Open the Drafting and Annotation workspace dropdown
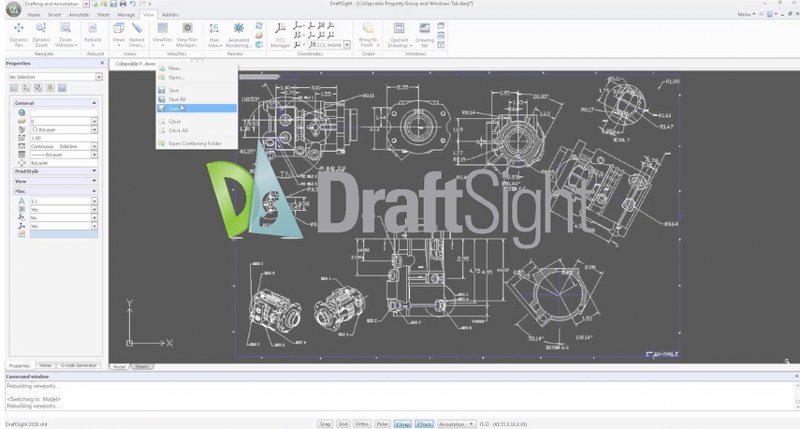The image size is (800, 429). (86, 4)
